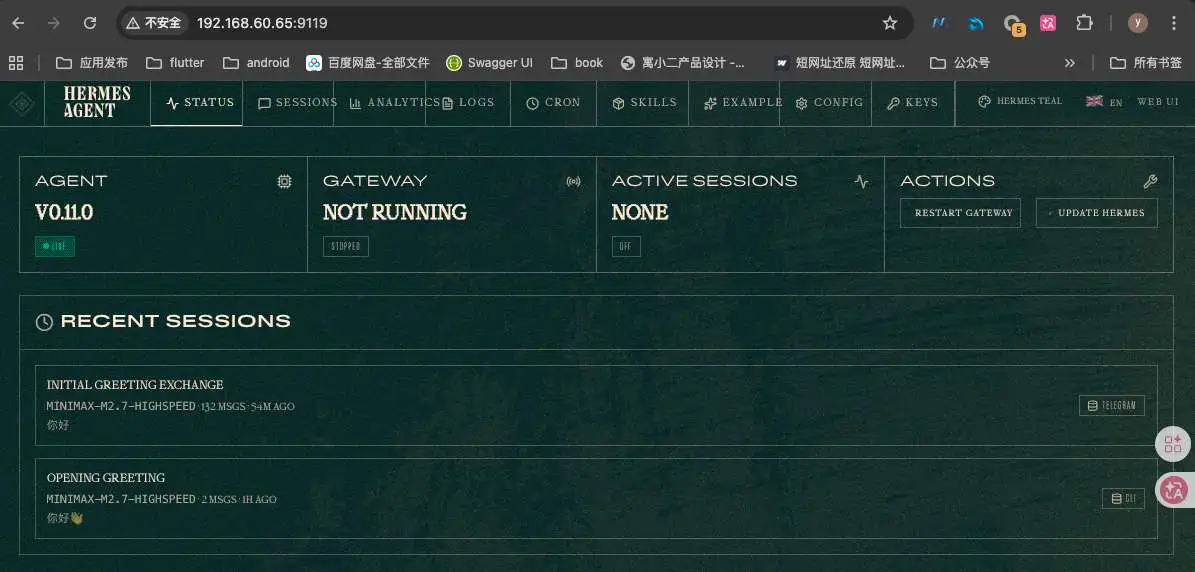
Task: Change language using the EN flag switcher
Action: coord(1104,102)
